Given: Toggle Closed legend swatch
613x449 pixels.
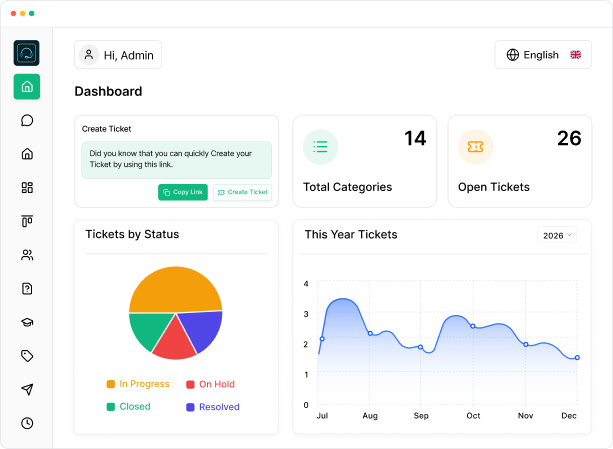Looking at the screenshot, I should click(x=111, y=407).
